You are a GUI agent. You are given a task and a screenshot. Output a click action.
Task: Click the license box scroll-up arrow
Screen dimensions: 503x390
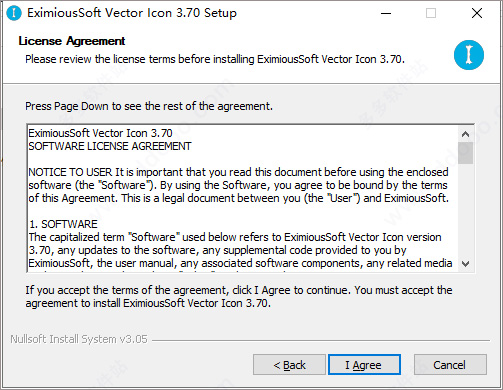(466, 134)
